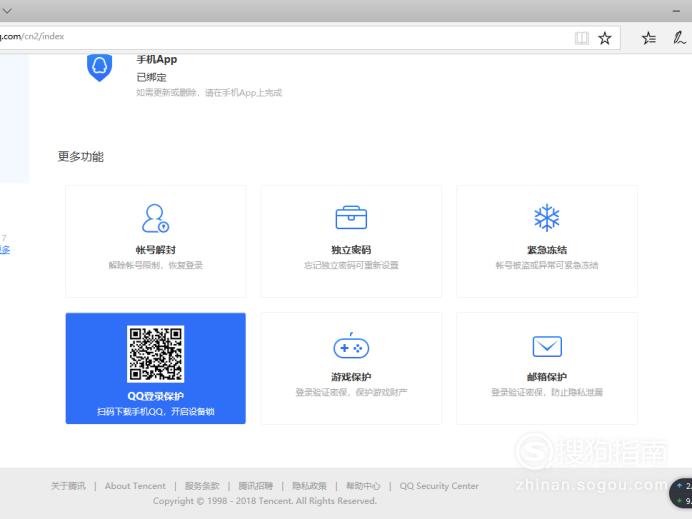
Task: Click the 独立密码 briefcase icon
Action: [351, 217]
